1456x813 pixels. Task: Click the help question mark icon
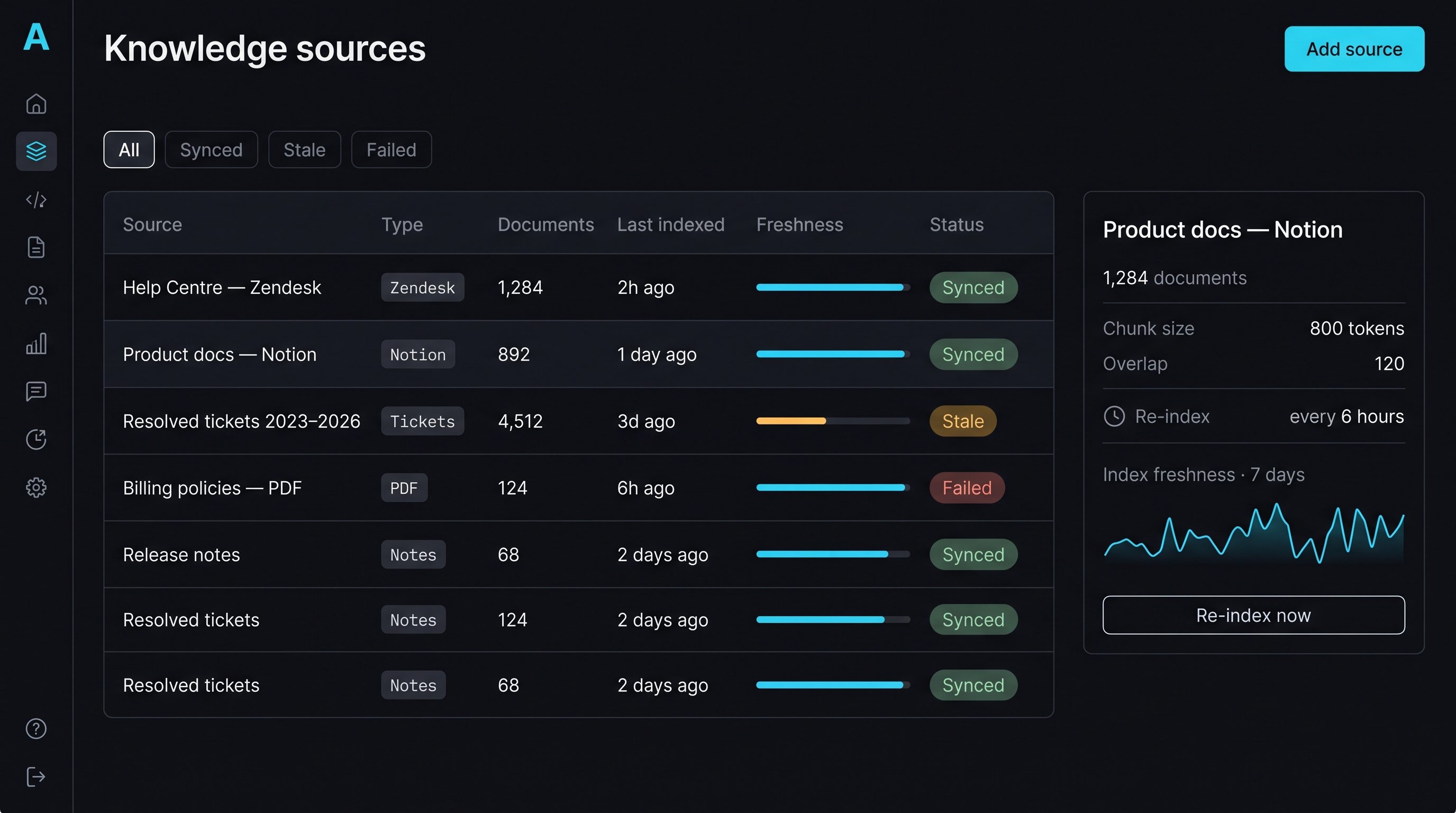pyautogui.click(x=36, y=729)
